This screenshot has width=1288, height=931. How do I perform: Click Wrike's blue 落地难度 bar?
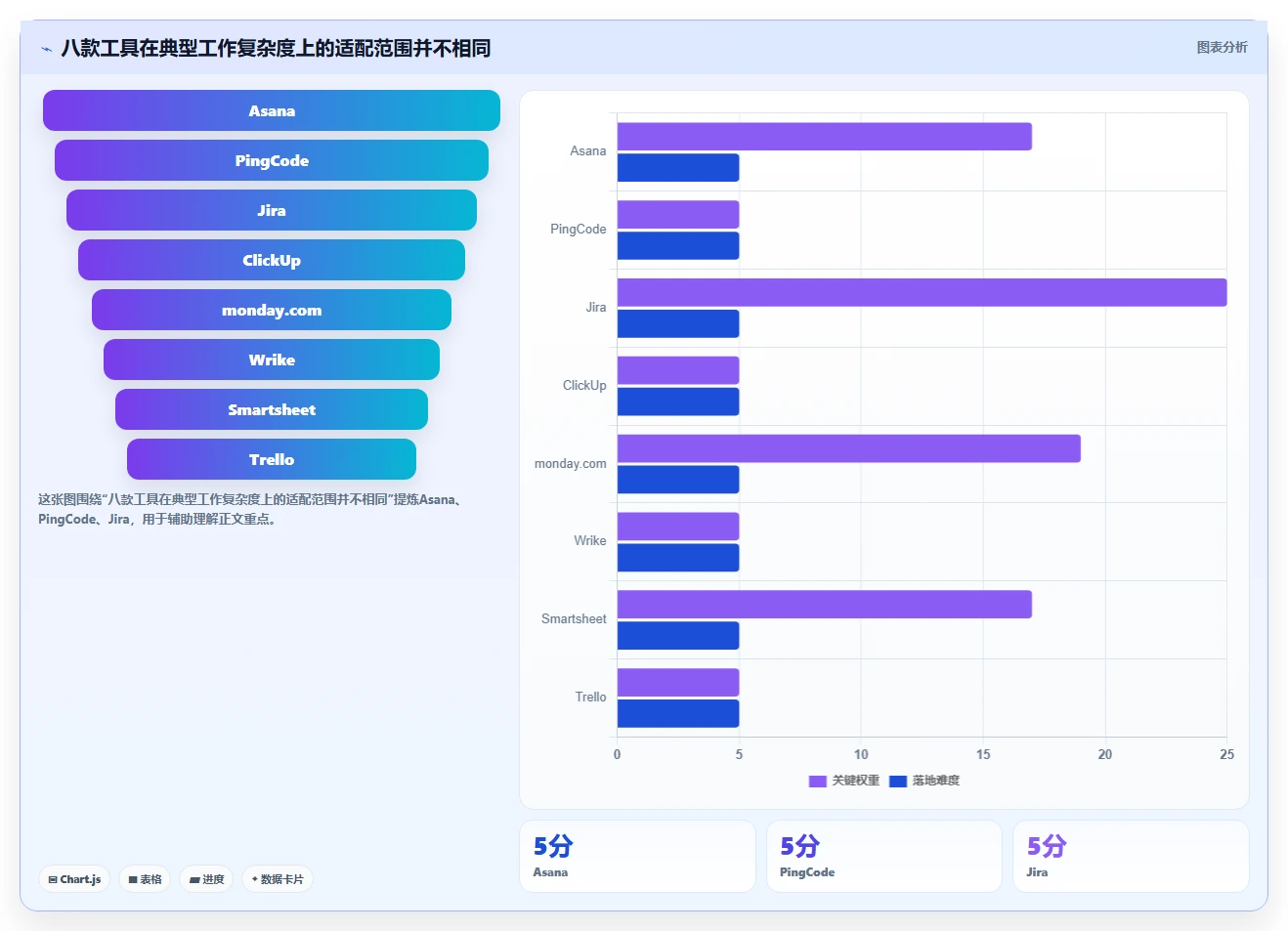pos(678,558)
